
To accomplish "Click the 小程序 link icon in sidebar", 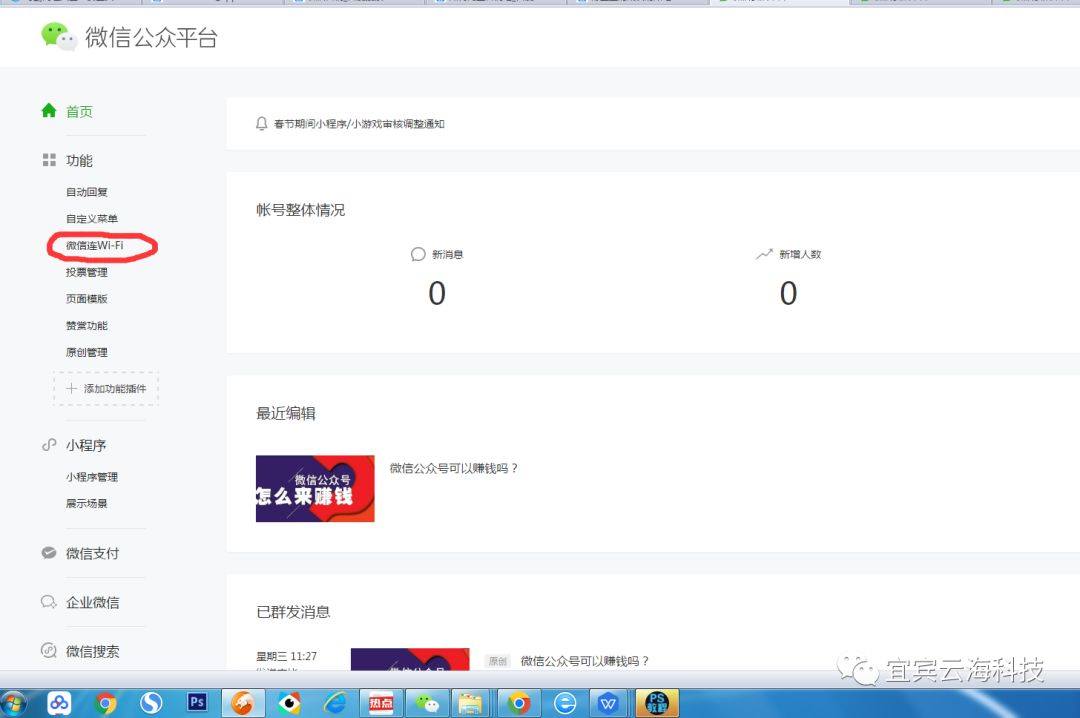I will tap(48, 445).
